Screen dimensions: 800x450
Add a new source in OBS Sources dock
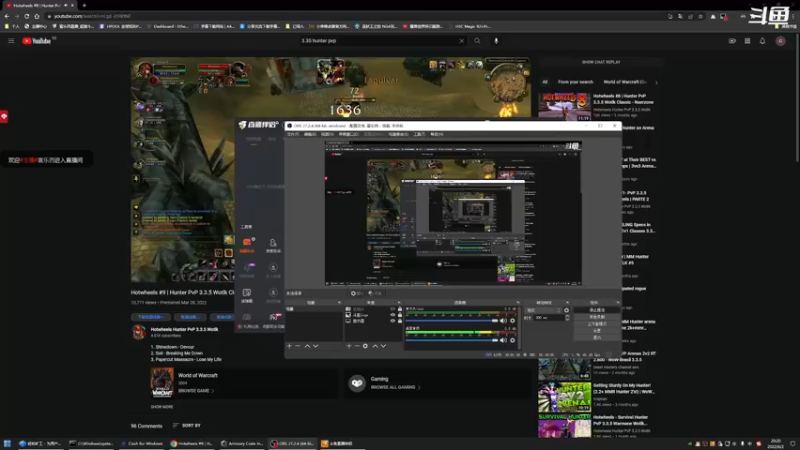tap(349, 346)
